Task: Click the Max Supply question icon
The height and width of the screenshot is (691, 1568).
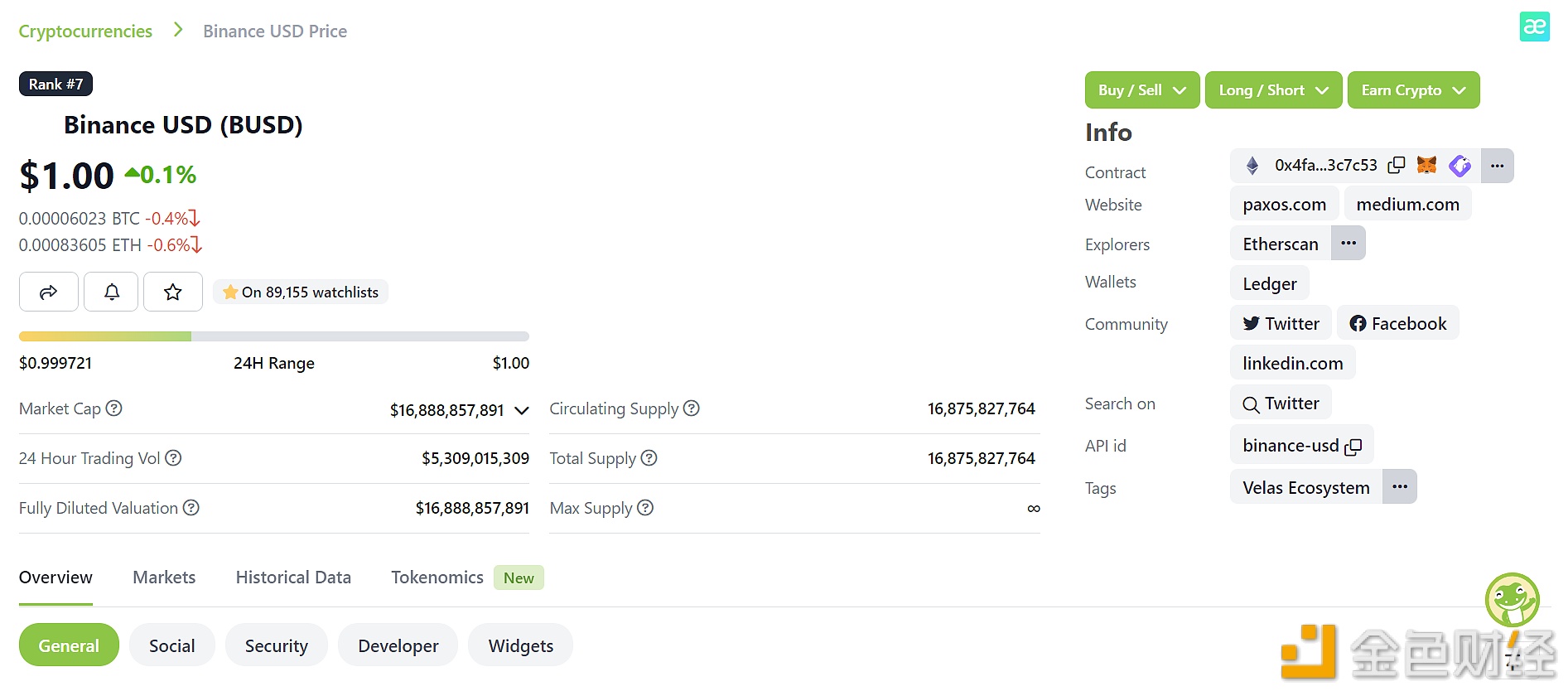Action: 645,508
